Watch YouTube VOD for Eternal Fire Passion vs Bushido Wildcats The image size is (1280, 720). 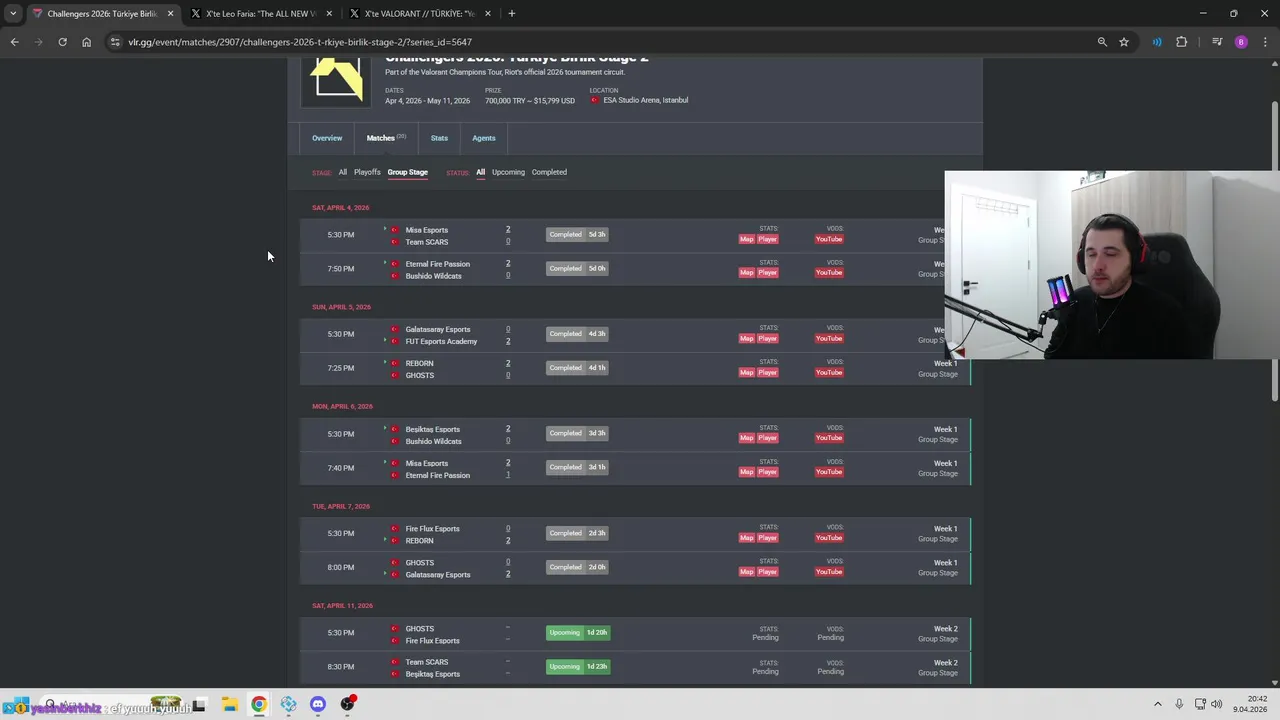829,273
